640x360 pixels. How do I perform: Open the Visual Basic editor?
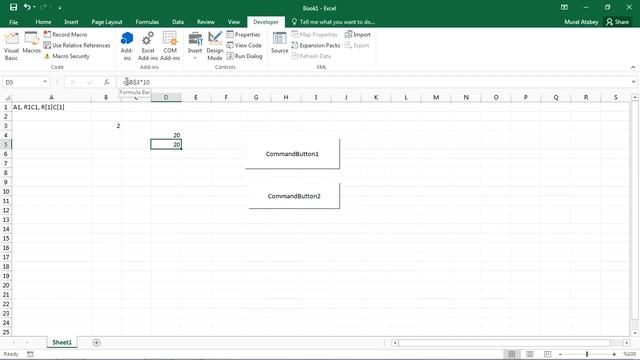11,46
